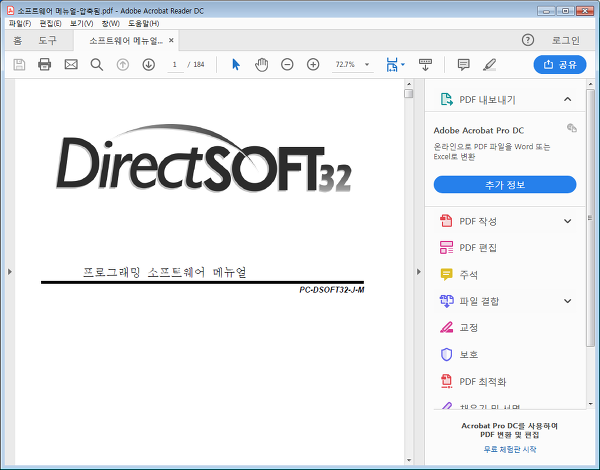This screenshot has width=600, height=470.
Task: Open the 도움말(H) menu
Action: pyautogui.click(x=143, y=24)
